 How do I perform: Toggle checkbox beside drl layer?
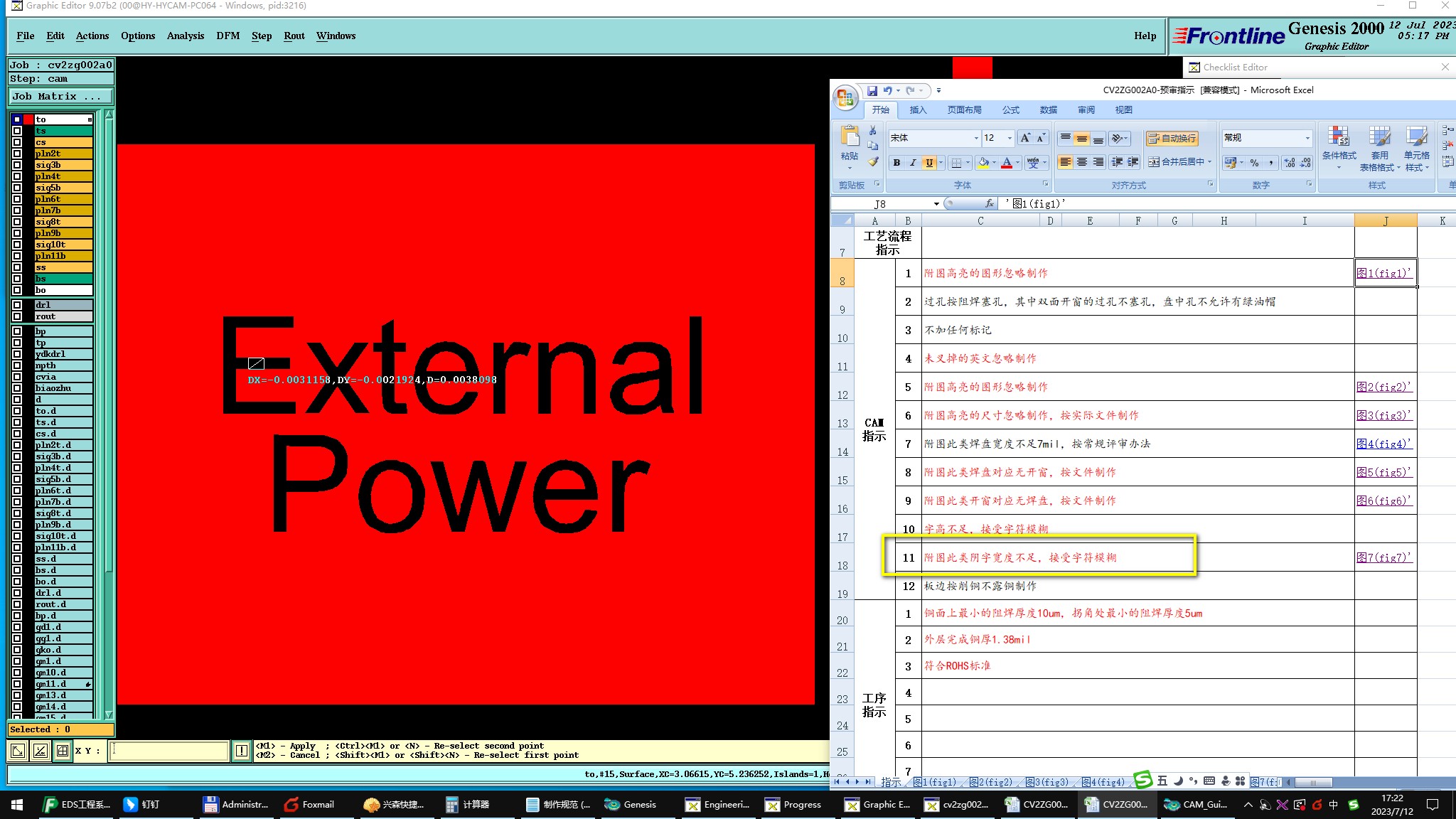tap(17, 305)
